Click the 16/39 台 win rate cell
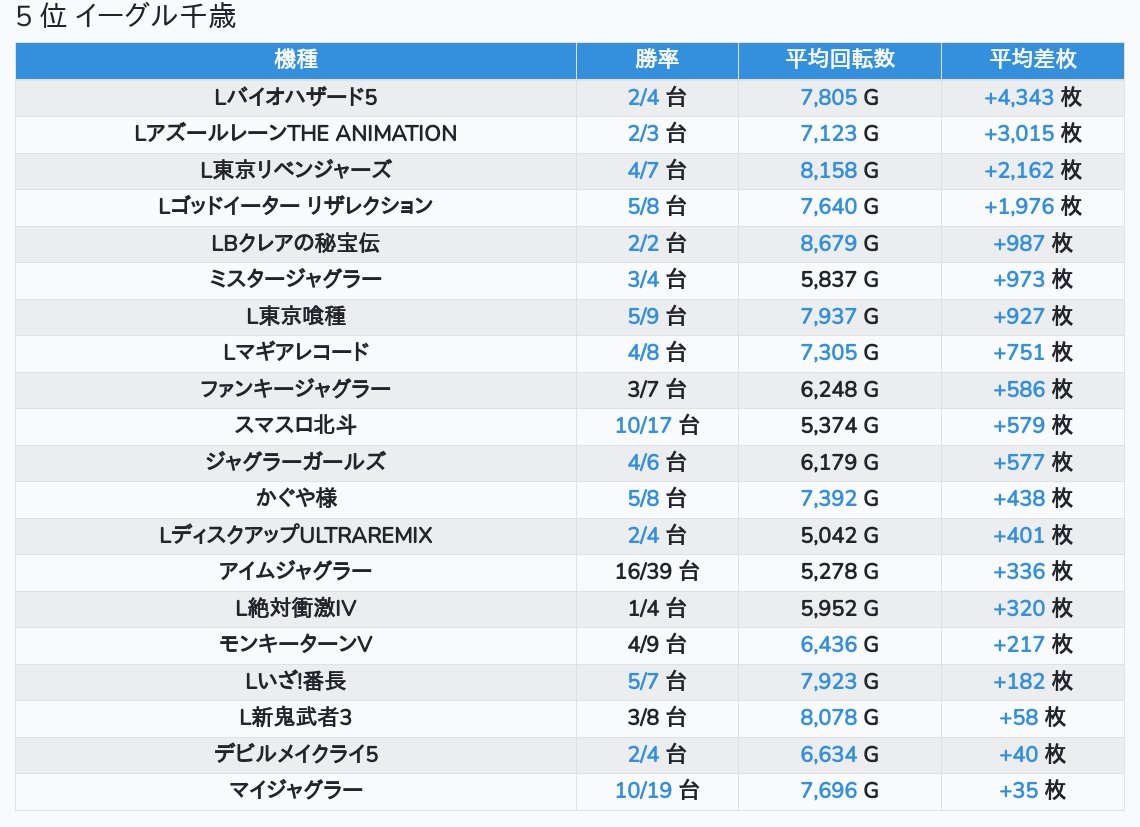 (657, 571)
